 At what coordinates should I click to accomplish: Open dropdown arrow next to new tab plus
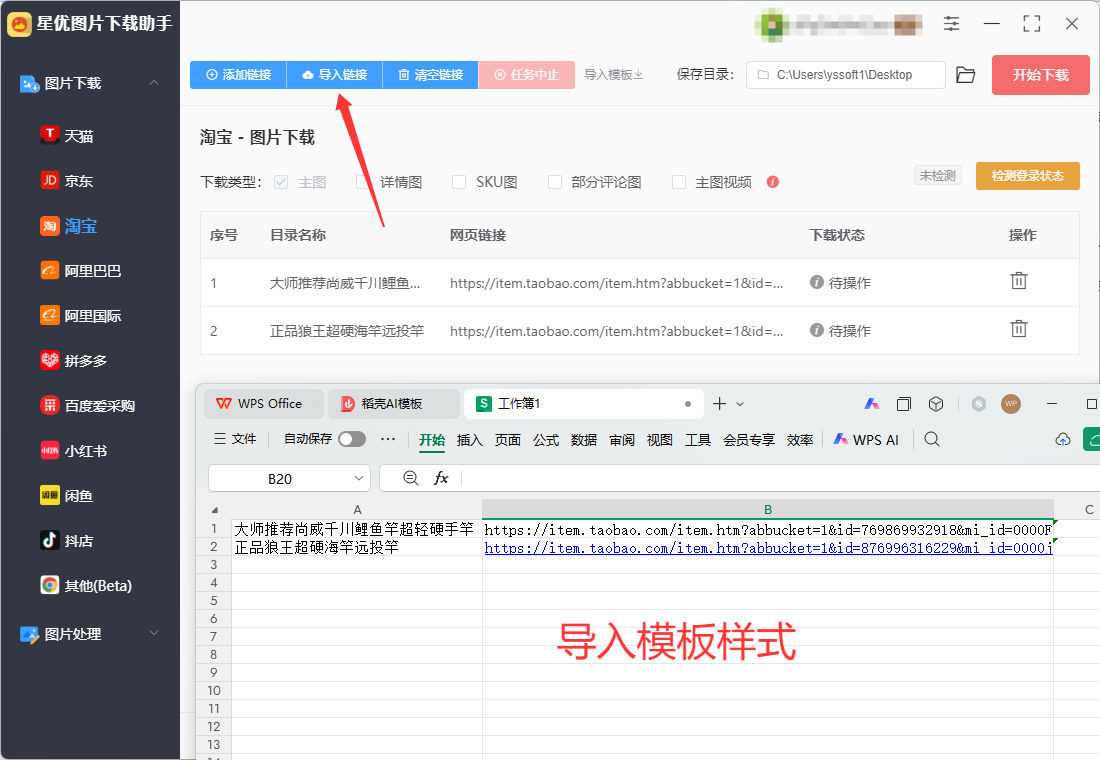point(740,404)
